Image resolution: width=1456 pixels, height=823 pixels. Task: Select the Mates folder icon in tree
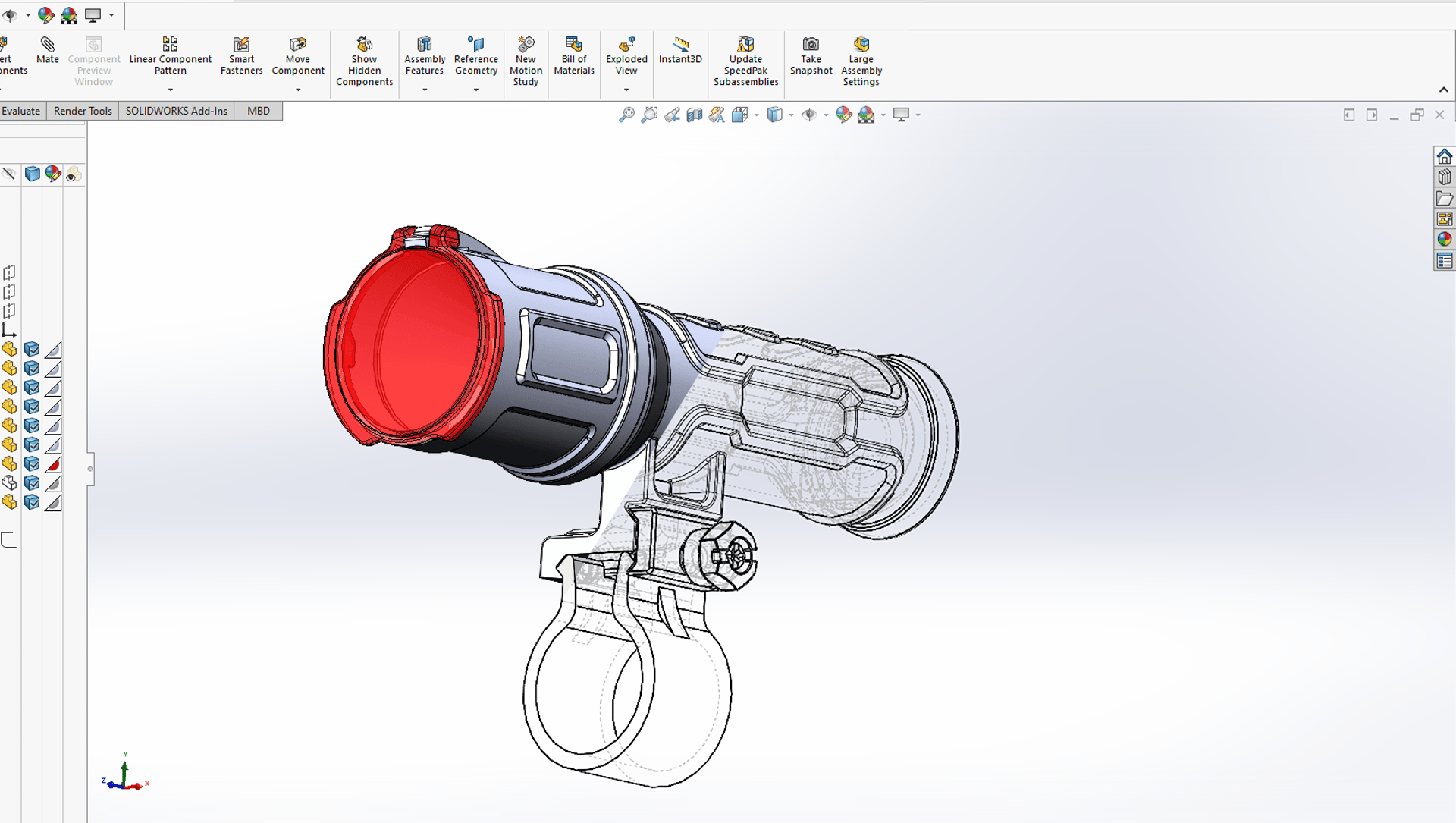tap(8, 540)
